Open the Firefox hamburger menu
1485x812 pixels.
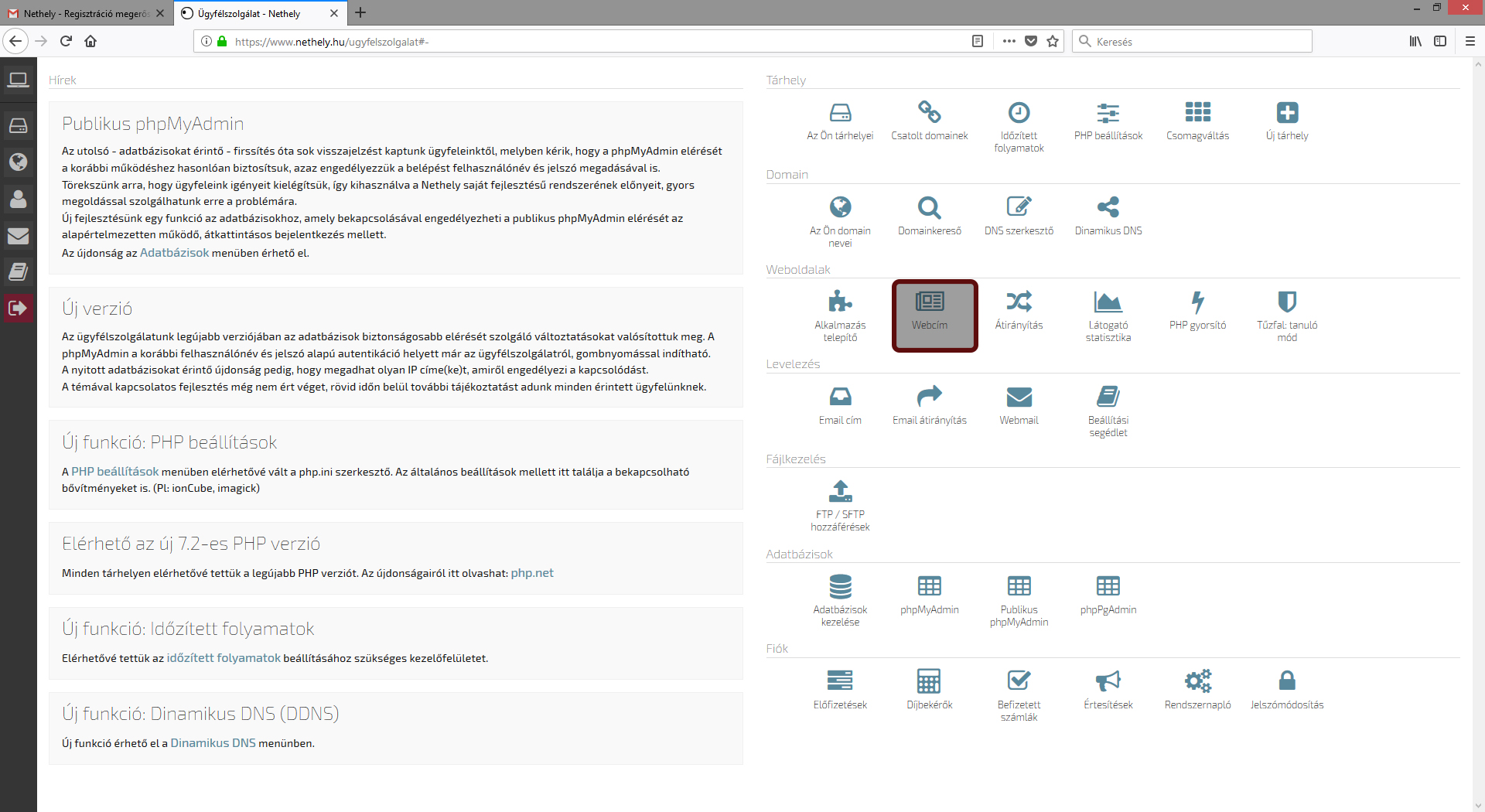(x=1470, y=41)
